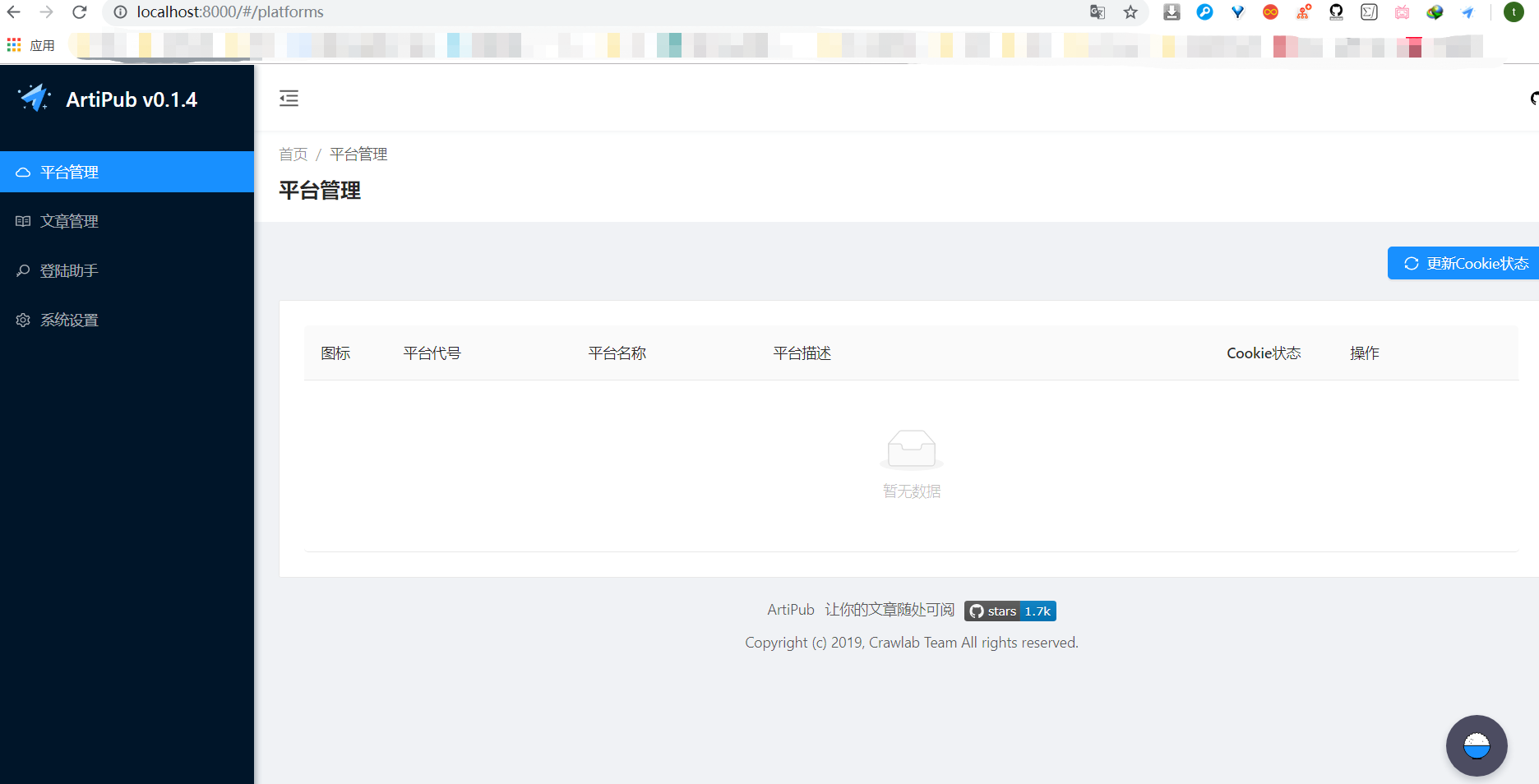1539x784 pixels.
Task: Click the book icon beside 文章管理
Action: (x=23, y=222)
